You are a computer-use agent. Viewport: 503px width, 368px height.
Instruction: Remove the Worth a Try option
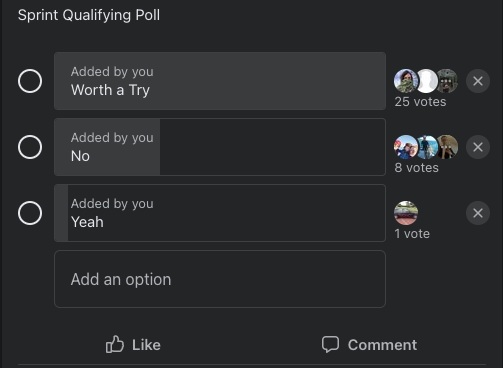point(478,81)
